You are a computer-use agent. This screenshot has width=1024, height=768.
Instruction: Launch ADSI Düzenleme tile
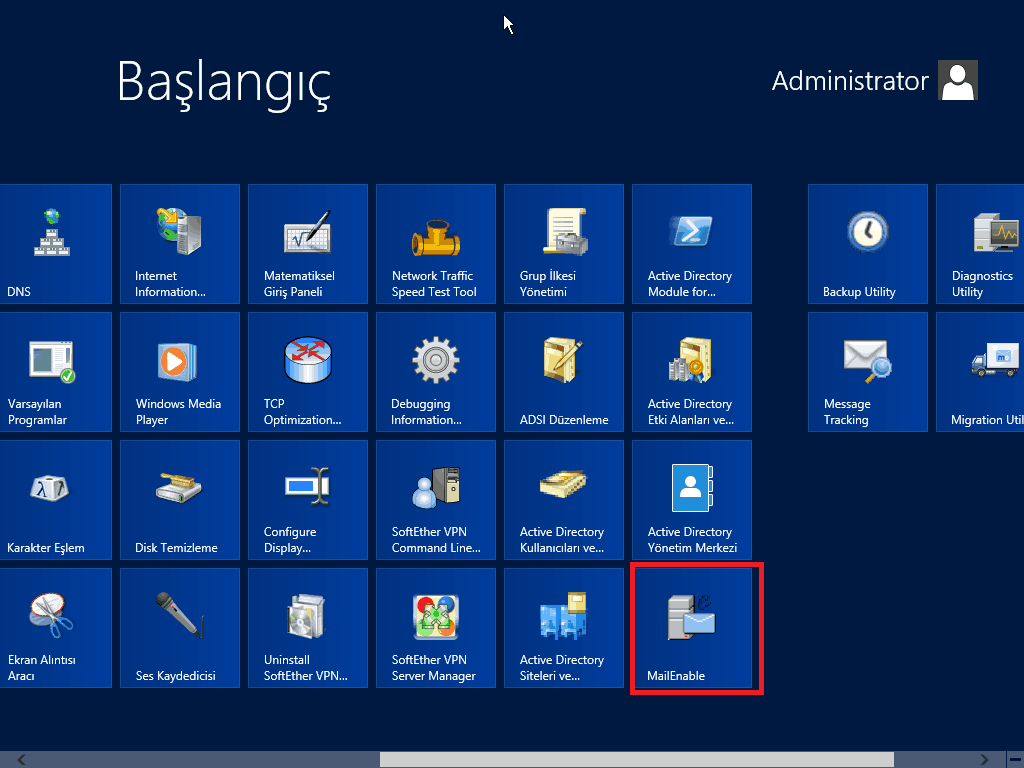(x=564, y=372)
